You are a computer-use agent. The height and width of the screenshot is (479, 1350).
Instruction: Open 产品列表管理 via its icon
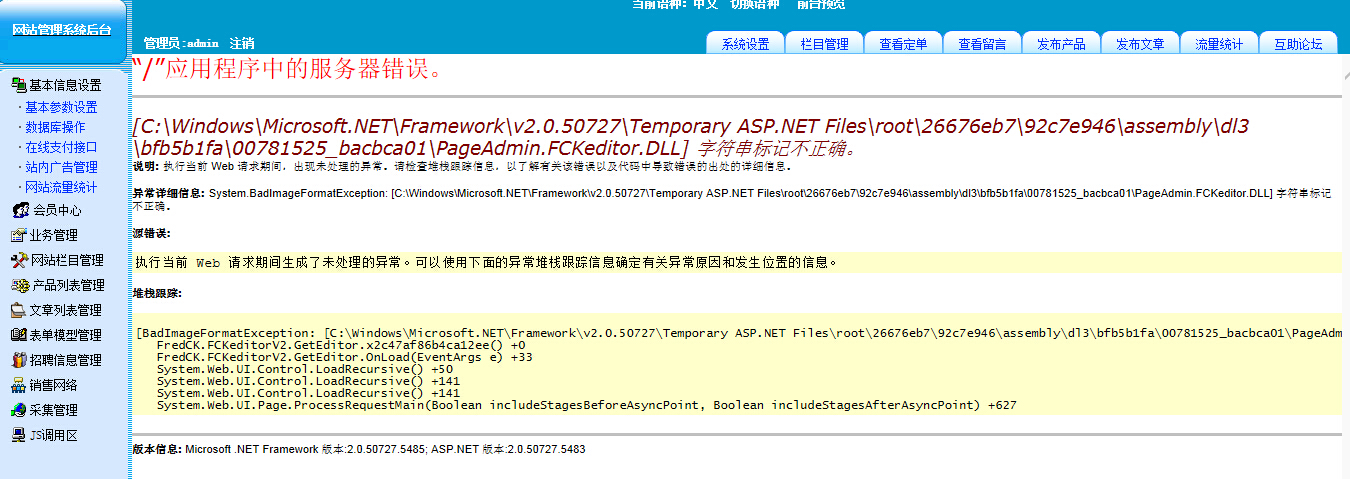(x=18, y=286)
